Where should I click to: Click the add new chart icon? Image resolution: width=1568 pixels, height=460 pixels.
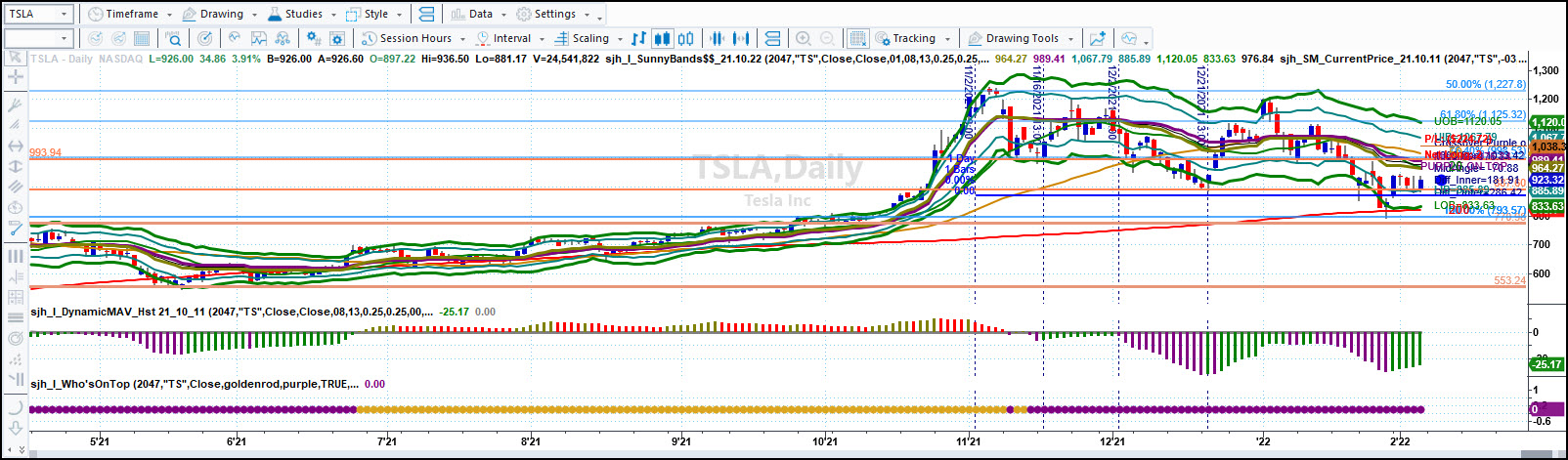click(1098, 39)
